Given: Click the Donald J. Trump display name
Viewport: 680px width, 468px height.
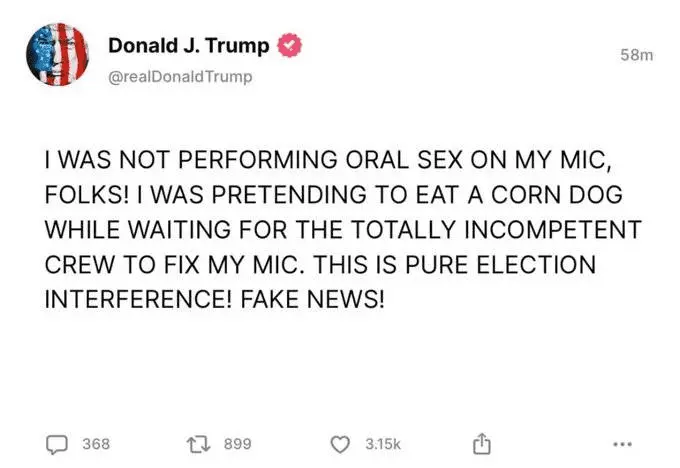Looking at the screenshot, I should tap(188, 47).
